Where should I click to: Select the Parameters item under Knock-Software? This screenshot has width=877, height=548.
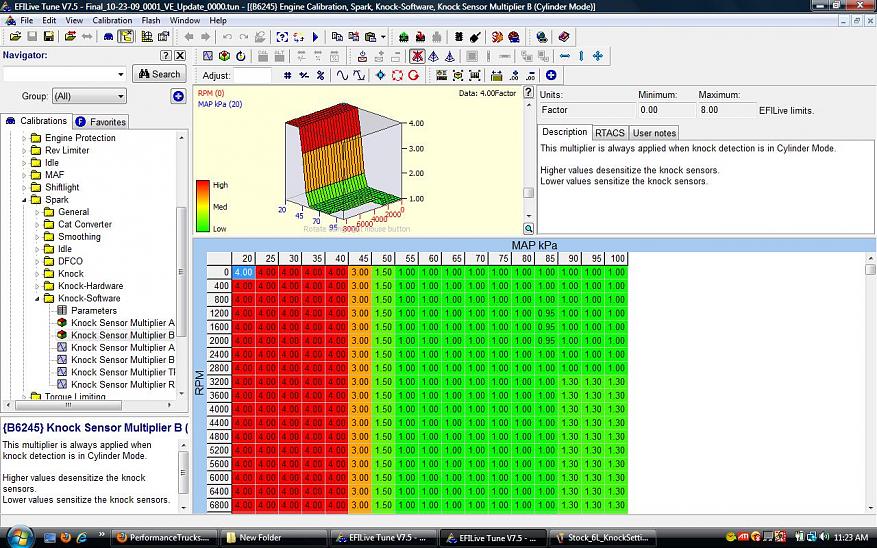point(93,311)
